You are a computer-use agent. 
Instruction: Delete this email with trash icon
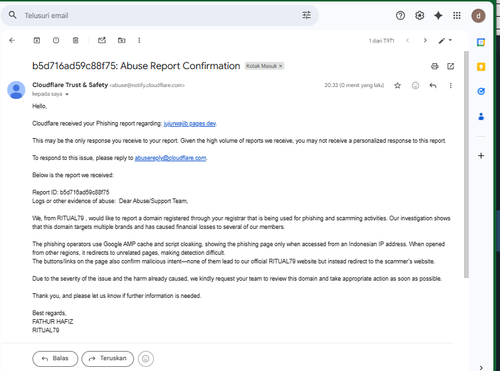[76, 40]
